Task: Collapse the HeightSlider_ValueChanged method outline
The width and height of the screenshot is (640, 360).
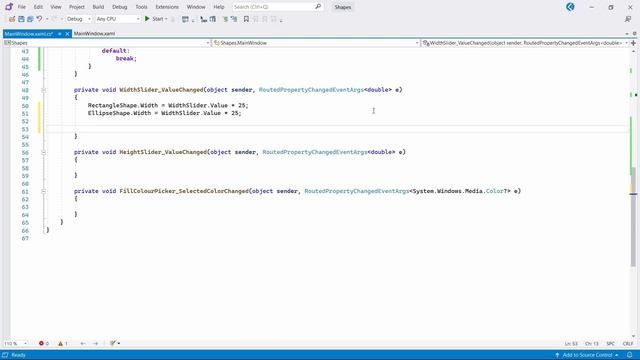Action: coord(43,152)
